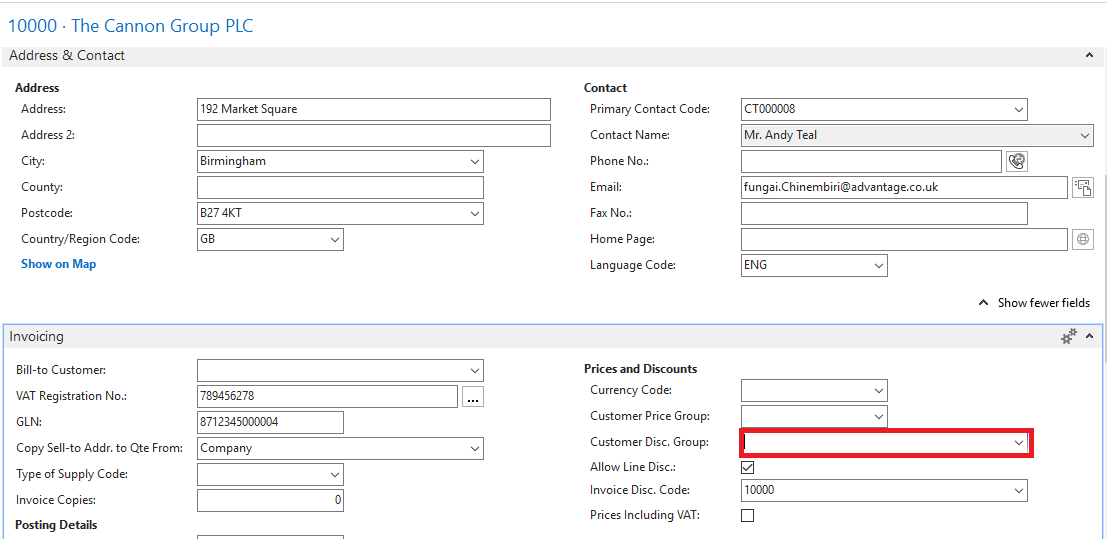Click the VAT Registration No. field 789456278
The height and width of the screenshot is (542, 1107).
tap(328, 397)
